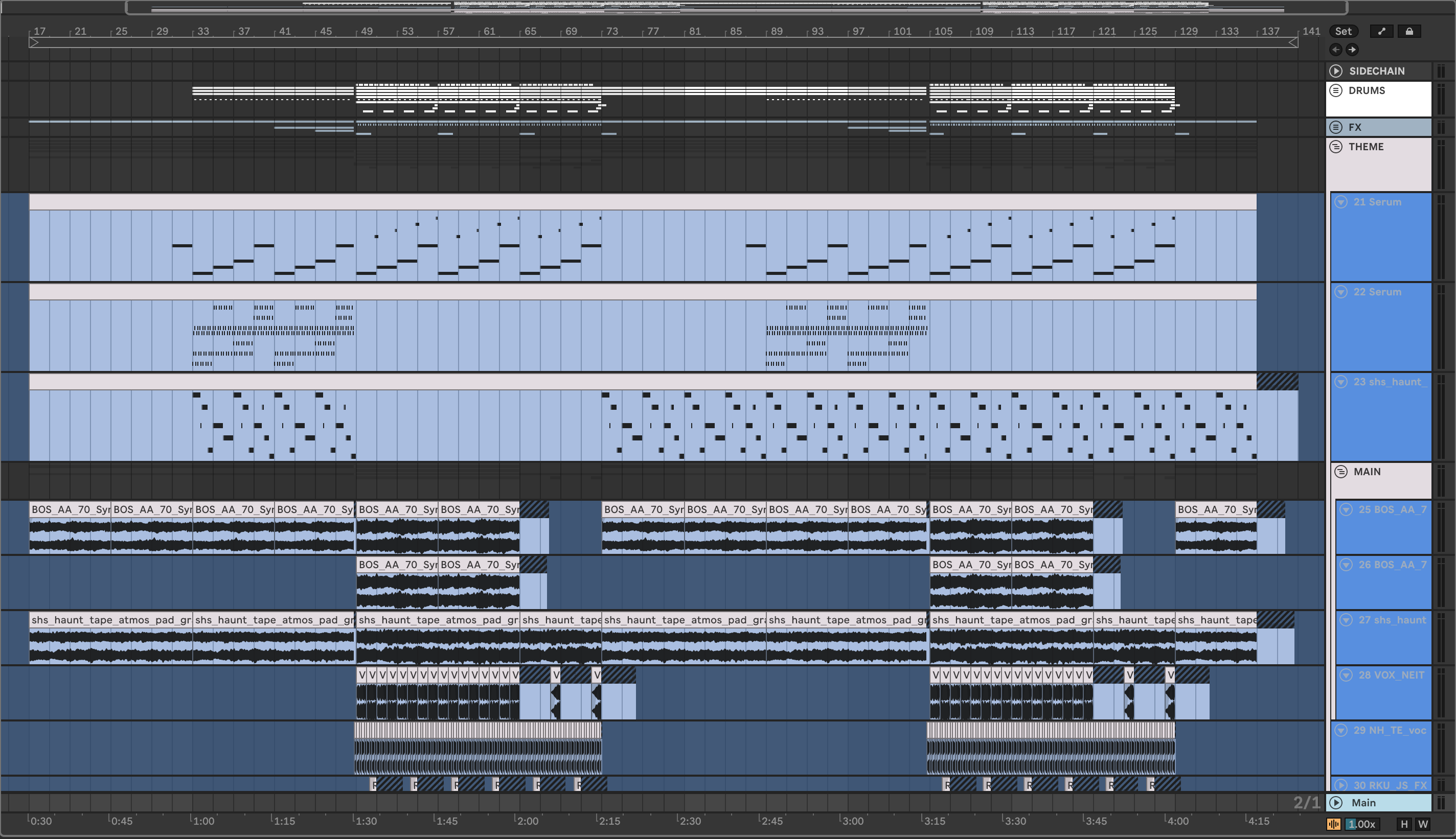Screen dimensions: 1456x839
Task: Fold the 21 Serum track
Action: [x=1341, y=202]
